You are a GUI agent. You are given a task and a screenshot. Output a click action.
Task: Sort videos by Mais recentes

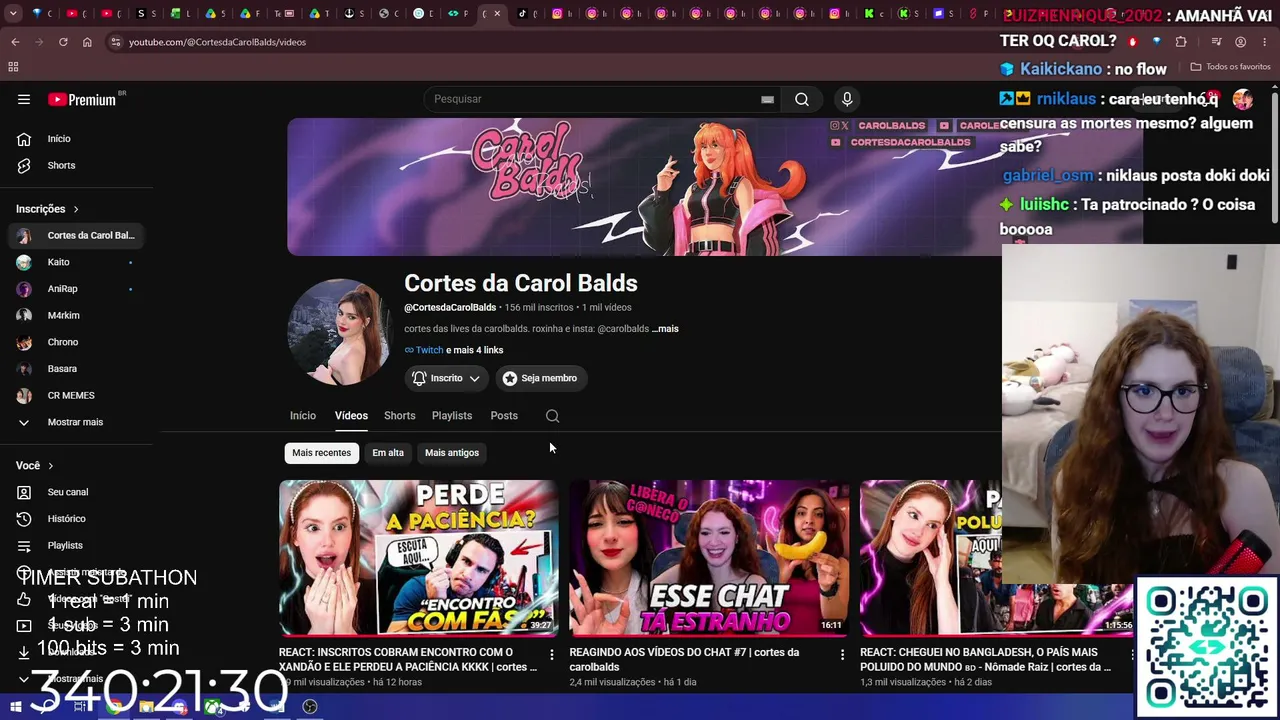[x=321, y=453]
